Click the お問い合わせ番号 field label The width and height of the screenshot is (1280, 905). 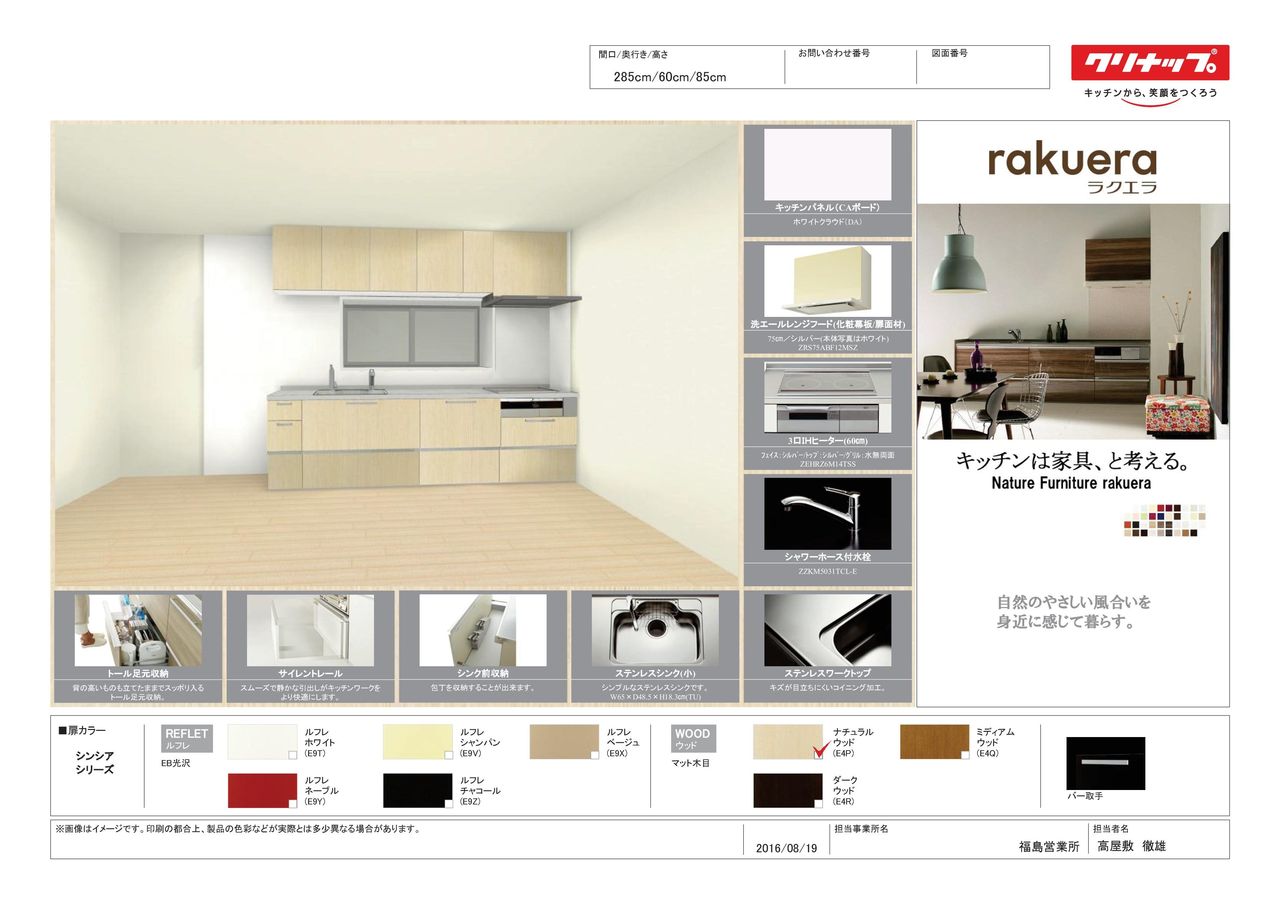tap(834, 53)
